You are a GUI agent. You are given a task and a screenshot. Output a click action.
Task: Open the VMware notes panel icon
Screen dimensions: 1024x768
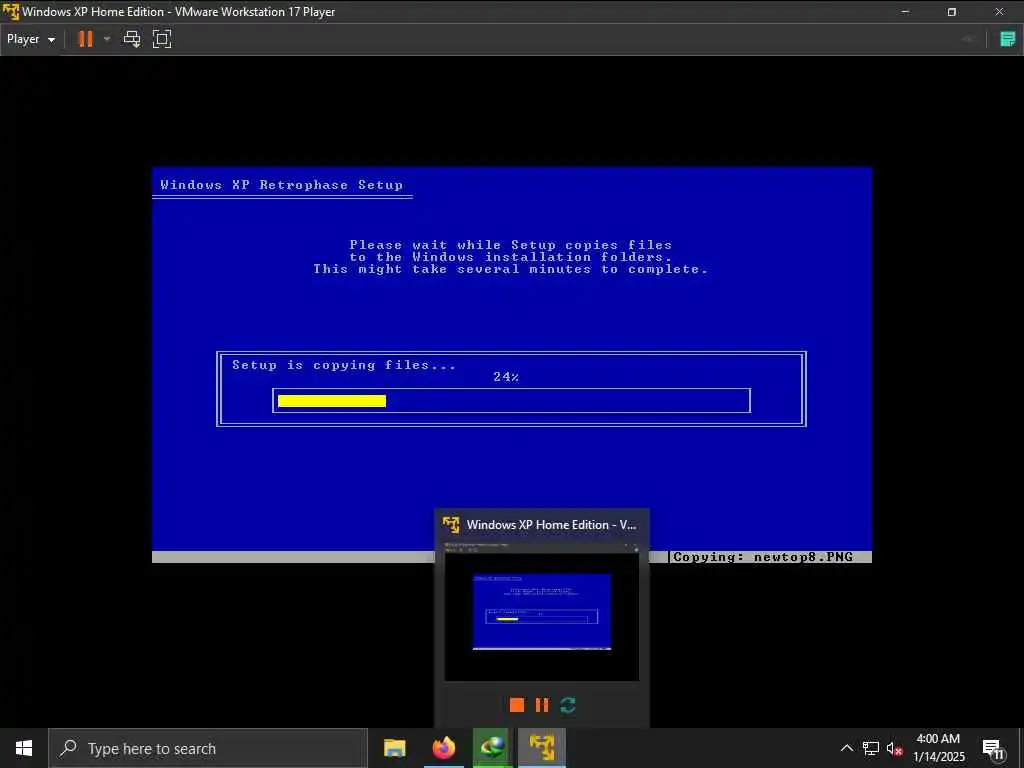tap(1008, 39)
